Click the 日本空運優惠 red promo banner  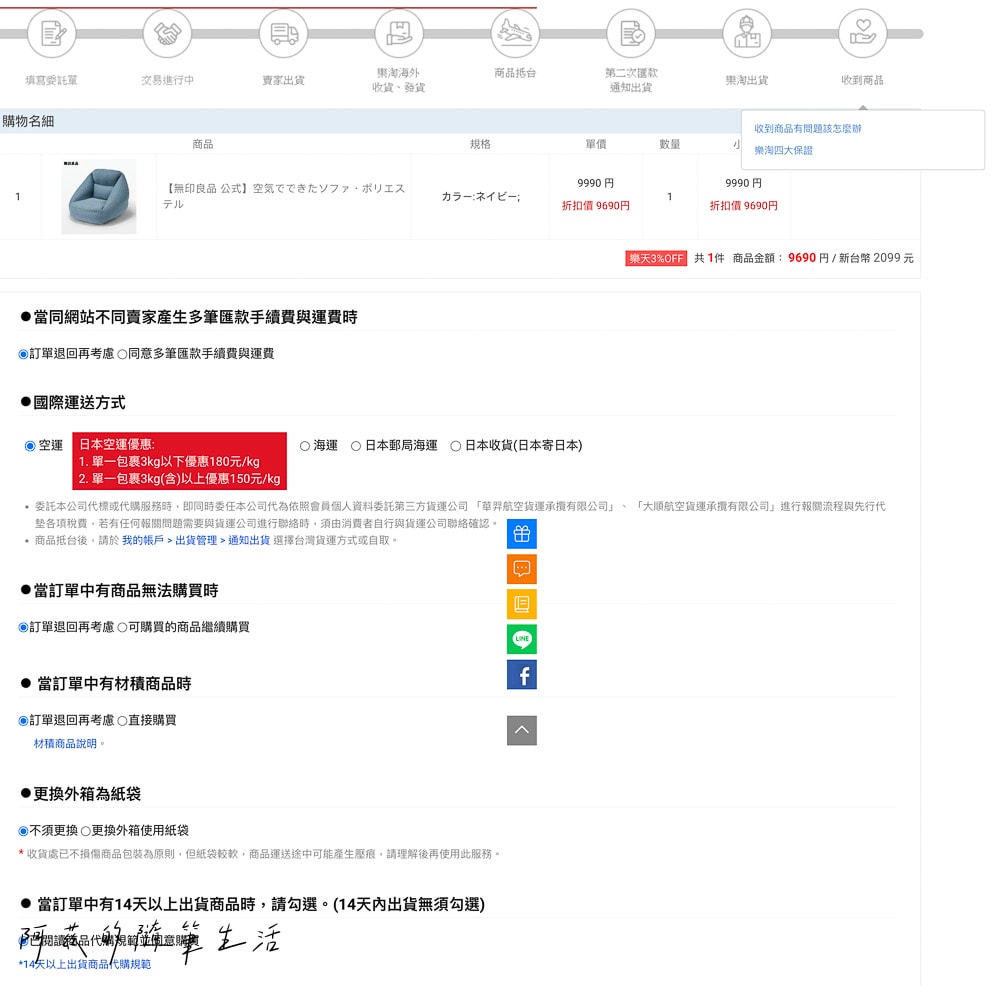(179, 461)
